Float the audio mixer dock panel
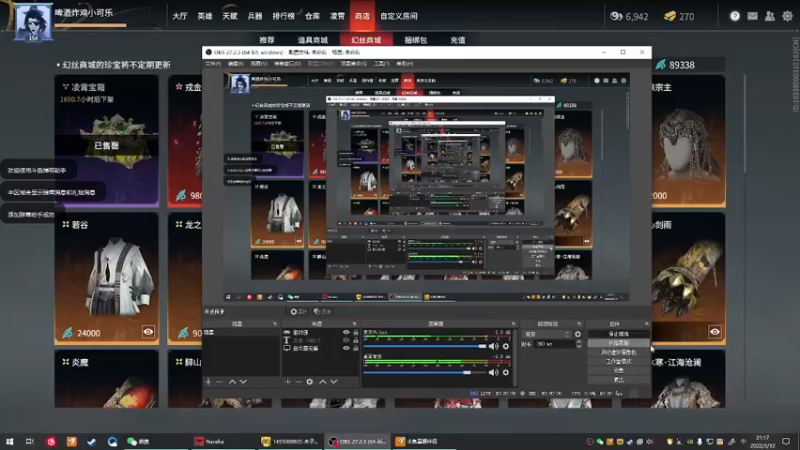 coord(513,324)
